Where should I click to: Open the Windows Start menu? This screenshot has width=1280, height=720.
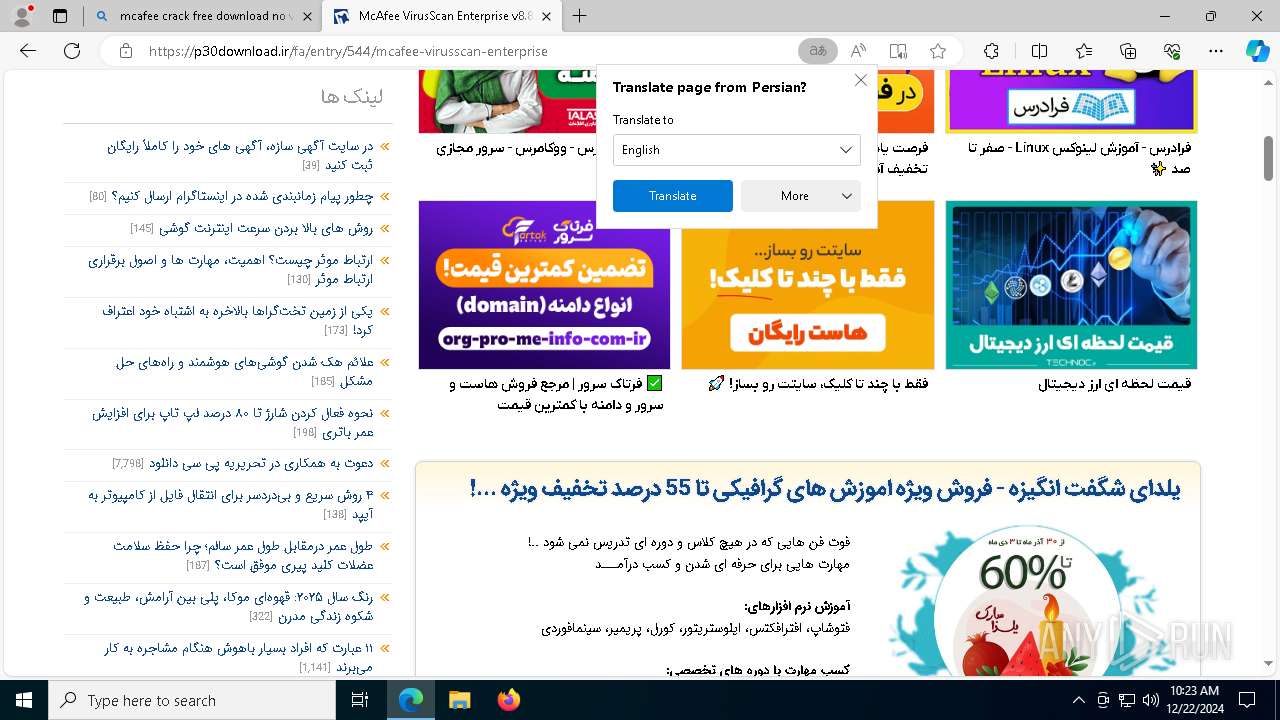point(24,700)
